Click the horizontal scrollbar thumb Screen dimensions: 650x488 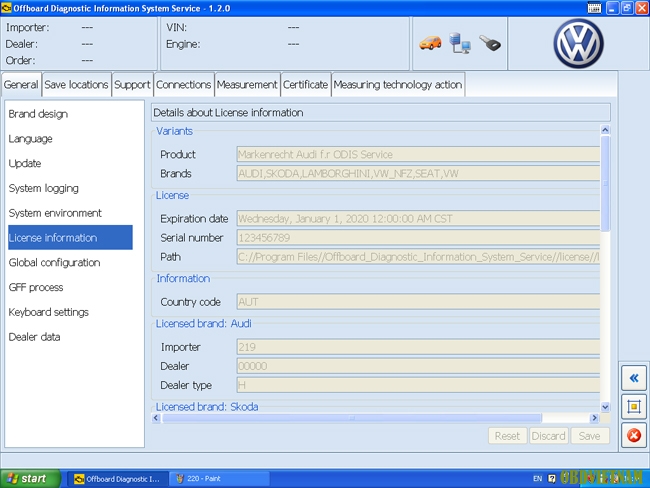pos(352,418)
